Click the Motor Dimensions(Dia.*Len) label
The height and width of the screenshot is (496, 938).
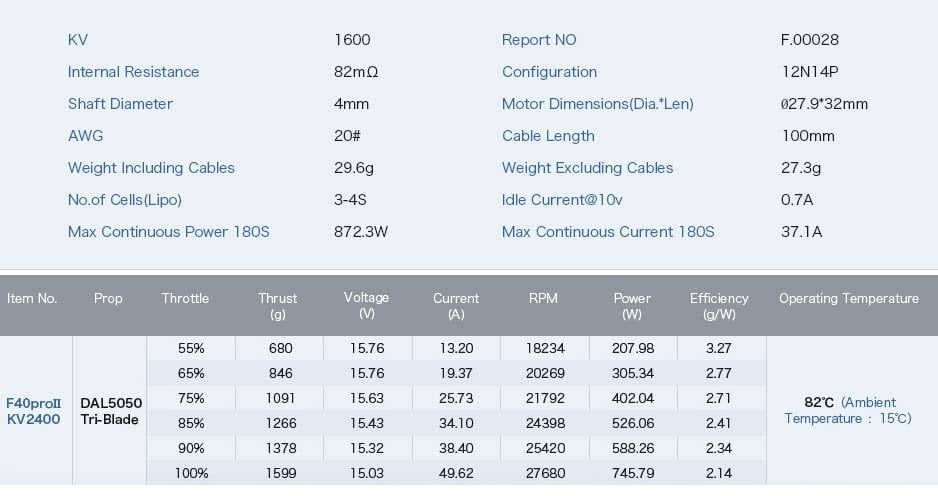tap(598, 104)
